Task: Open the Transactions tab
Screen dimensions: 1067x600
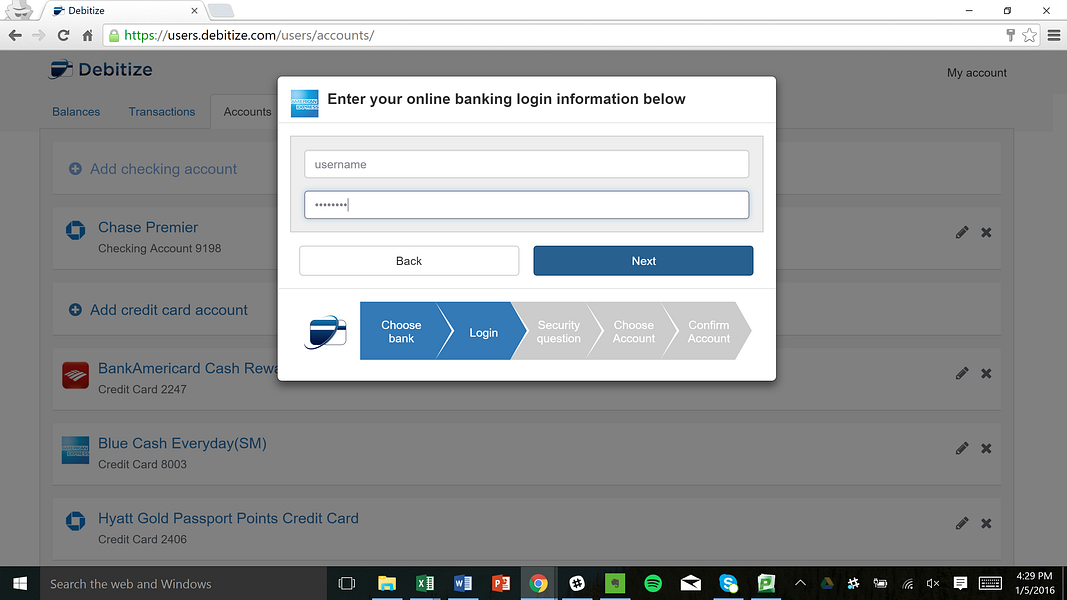Action: coord(162,112)
